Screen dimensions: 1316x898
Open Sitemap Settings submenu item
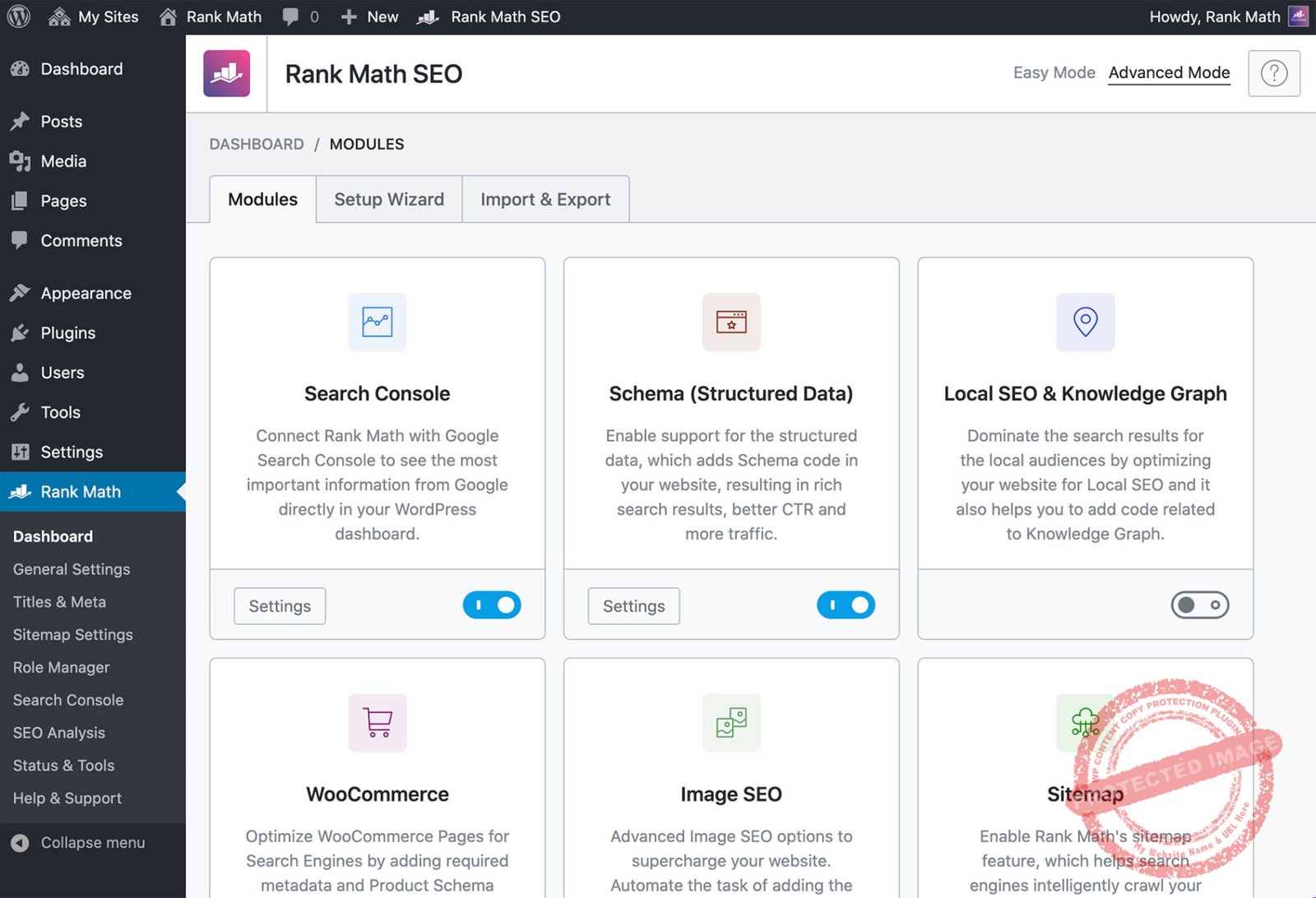(x=73, y=635)
